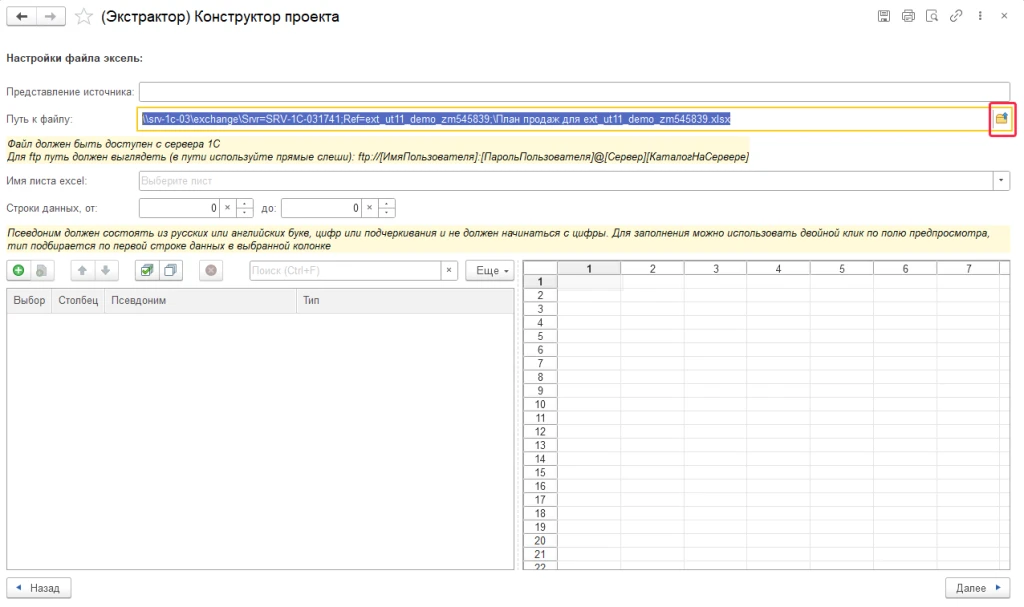Screen dimensions: 1024x607
Task: Check all rows with tick boxes icon
Action: [147, 270]
